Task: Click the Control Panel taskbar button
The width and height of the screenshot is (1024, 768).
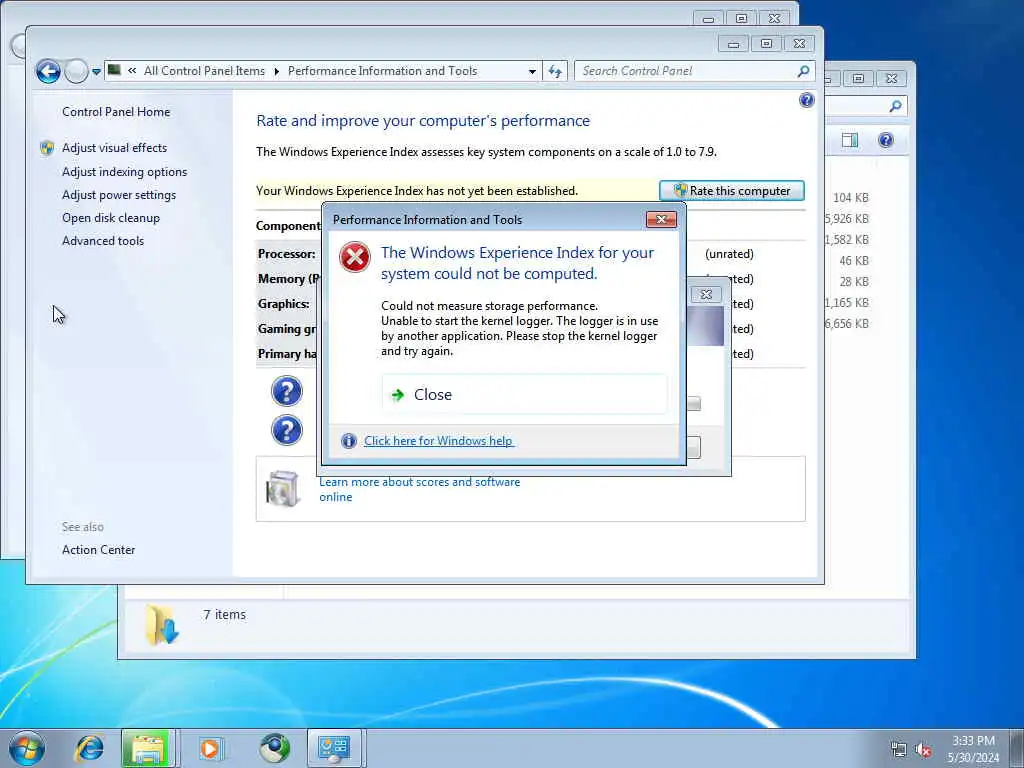Action: click(x=334, y=748)
